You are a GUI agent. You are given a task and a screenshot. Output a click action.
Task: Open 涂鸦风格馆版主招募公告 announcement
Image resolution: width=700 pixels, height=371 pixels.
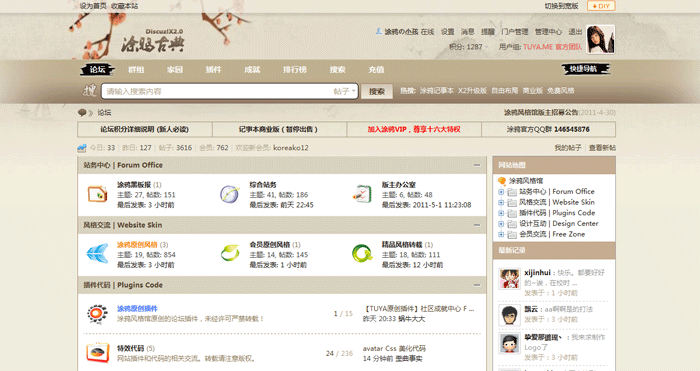click(541, 113)
